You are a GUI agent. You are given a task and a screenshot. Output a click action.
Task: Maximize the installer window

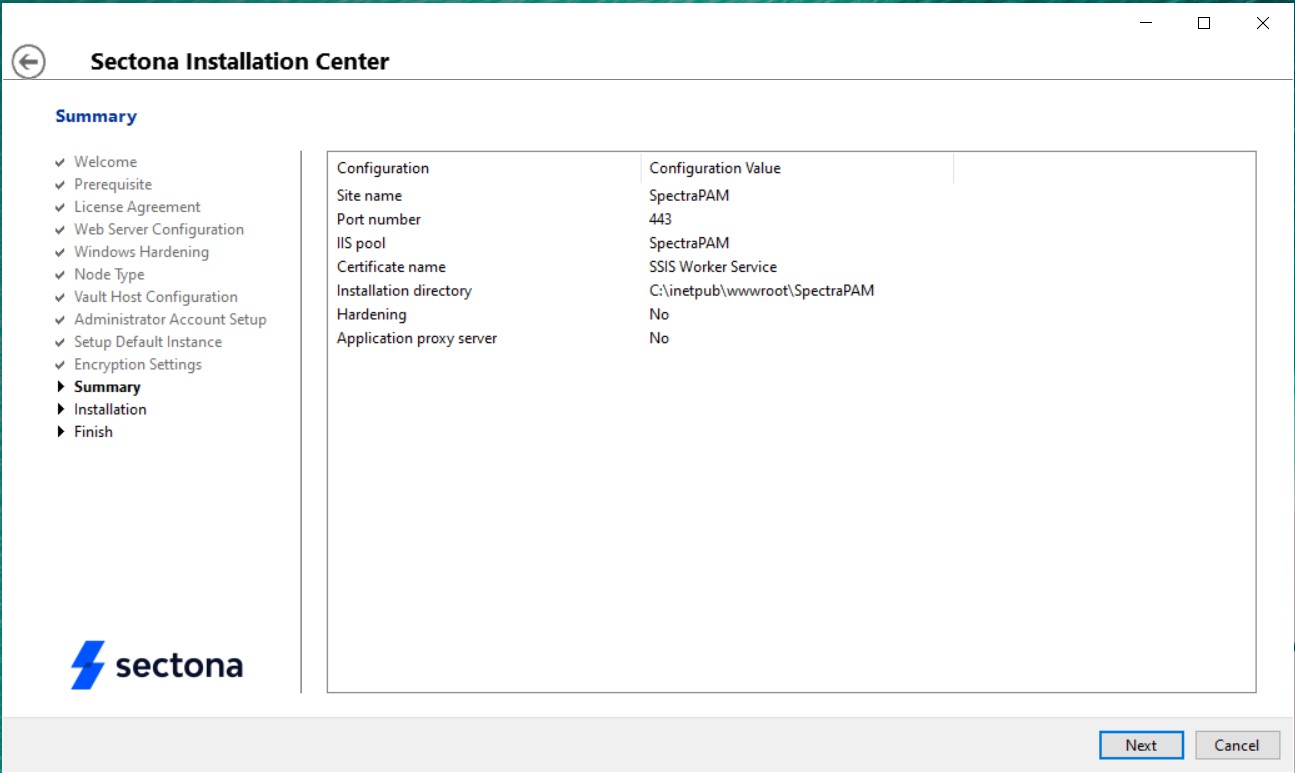(1204, 24)
